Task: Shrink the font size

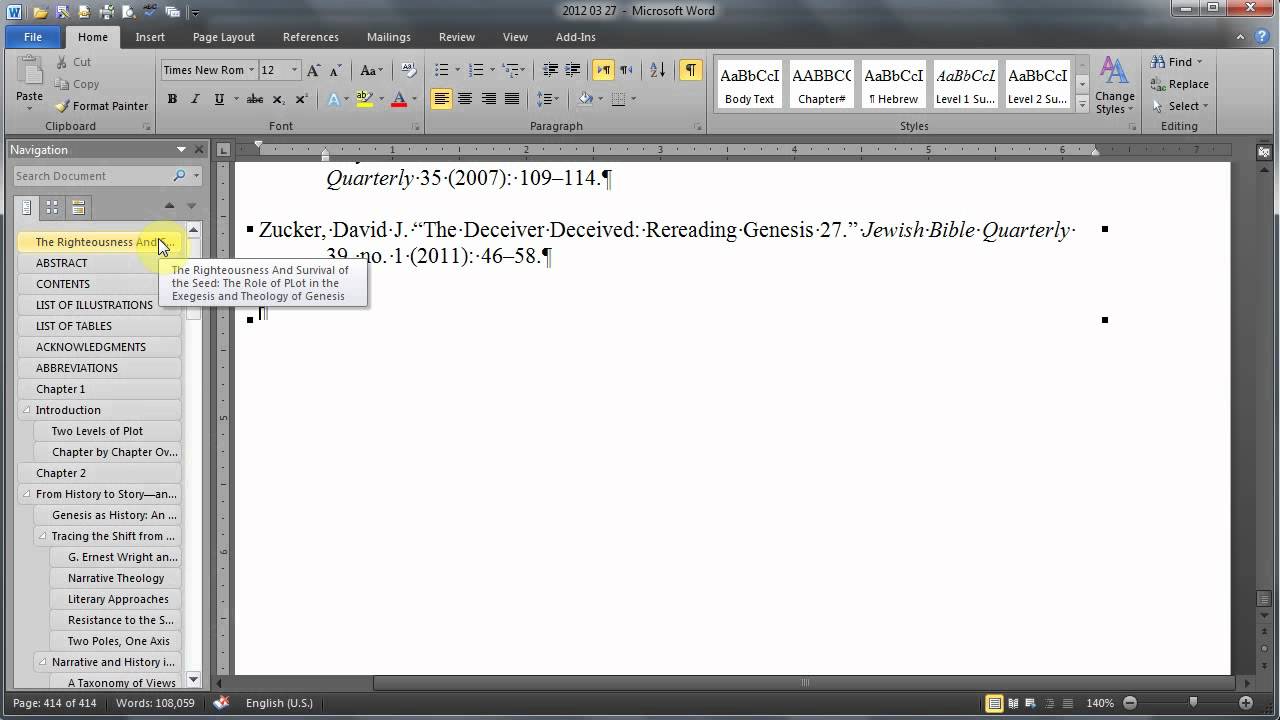Action: pos(335,70)
